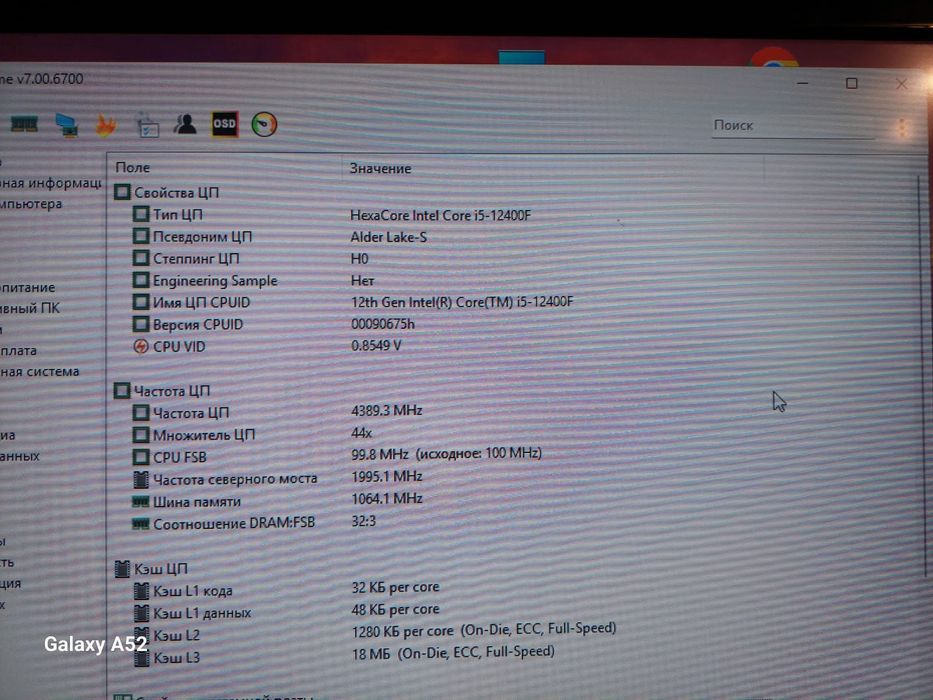Click the Псевдоним ЦП row icon
This screenshot has height=700, width=933.
[x=141, y=236]
